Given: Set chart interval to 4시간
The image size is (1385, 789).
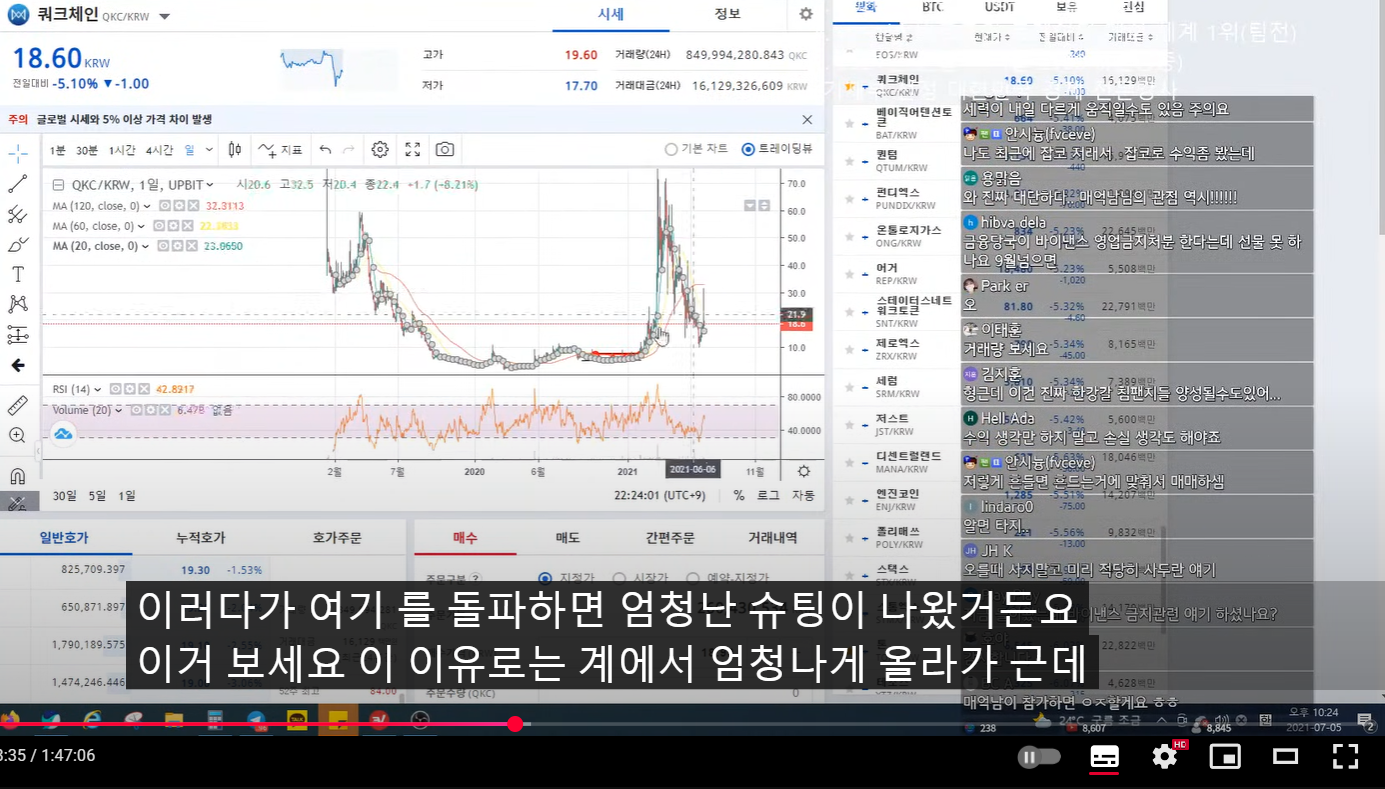Looking at the screenshot, I should 159,150.
